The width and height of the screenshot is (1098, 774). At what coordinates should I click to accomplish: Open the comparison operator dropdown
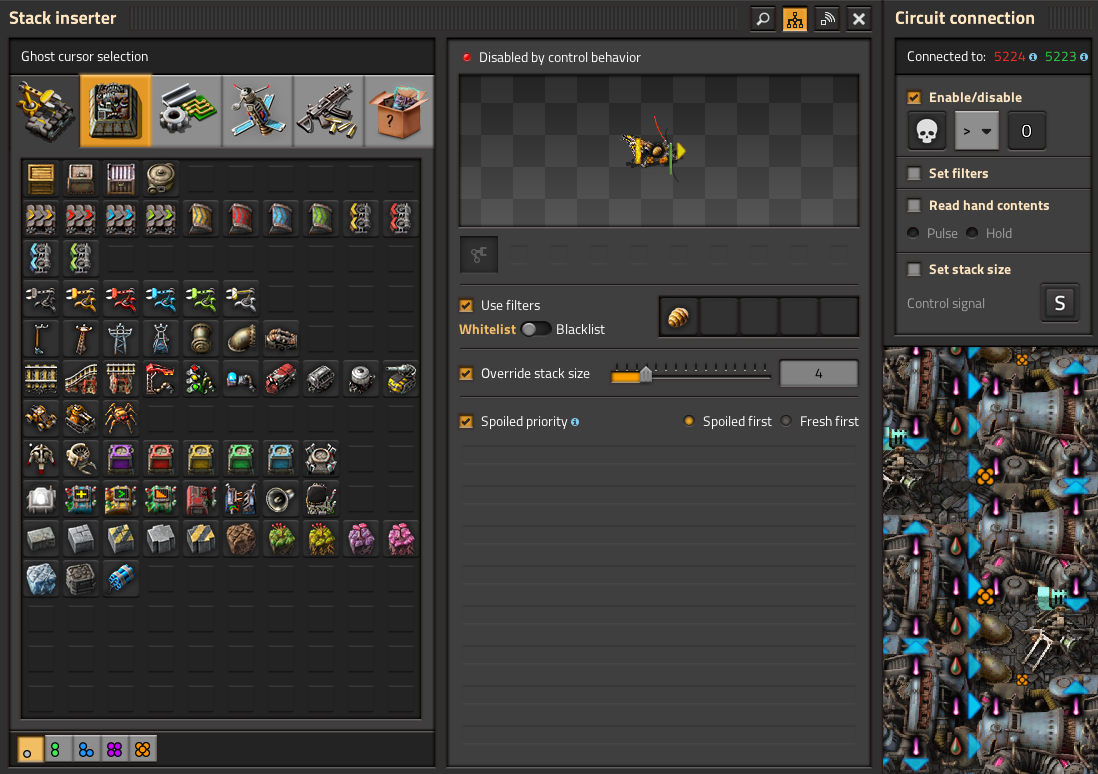(x=977, y=131)
